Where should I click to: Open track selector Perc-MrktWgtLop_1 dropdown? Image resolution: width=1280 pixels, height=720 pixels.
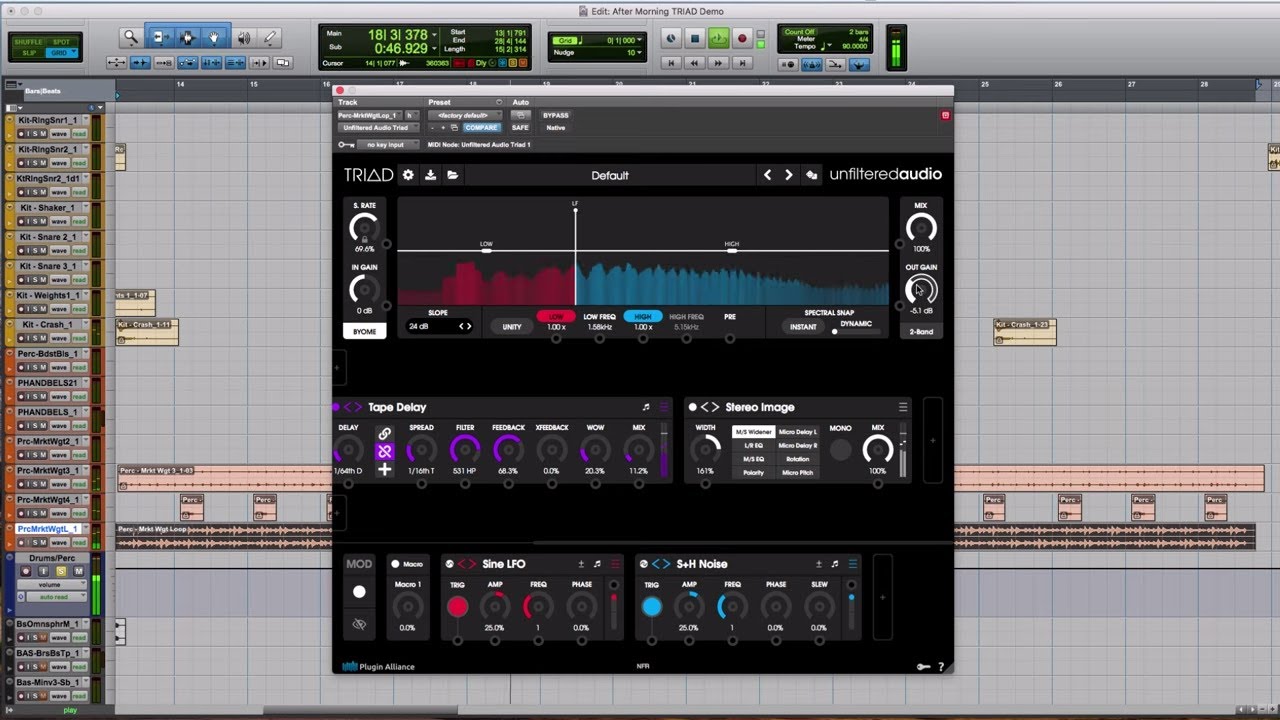tap(370, 116)
